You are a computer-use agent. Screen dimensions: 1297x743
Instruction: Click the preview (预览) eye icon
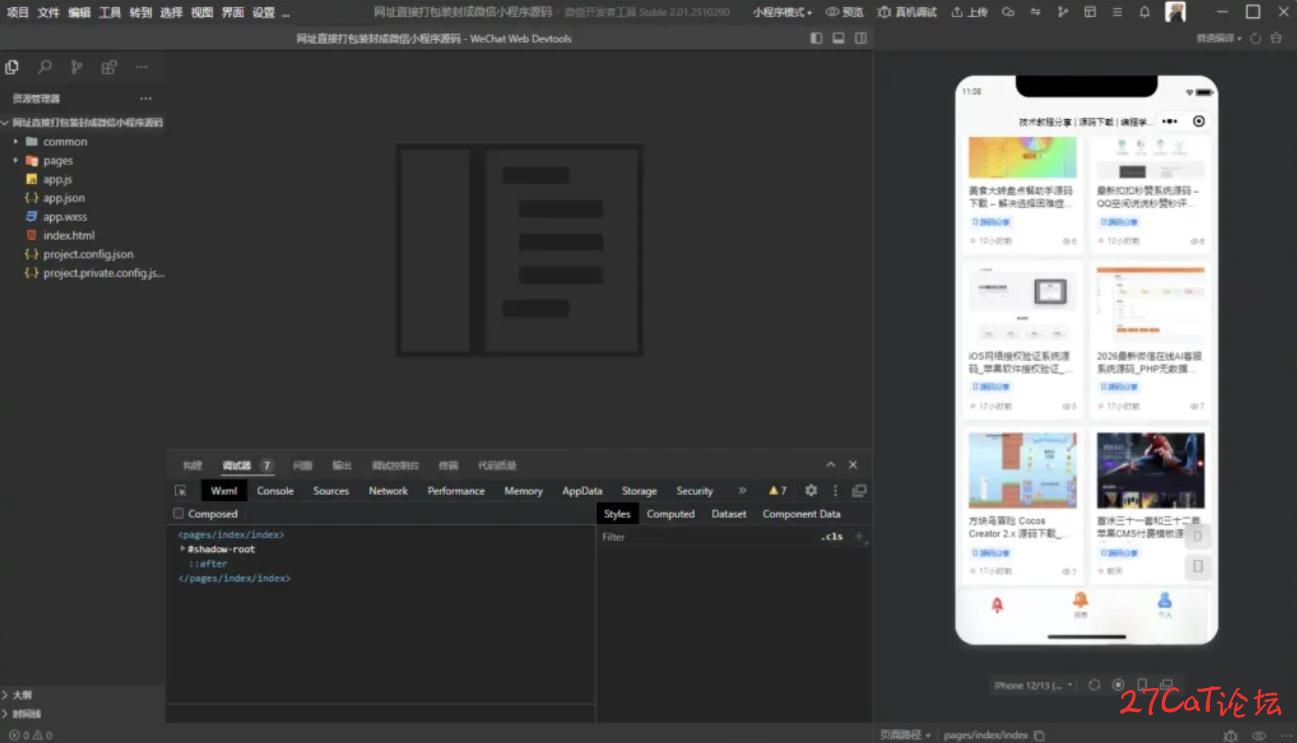tap(844, 12)
